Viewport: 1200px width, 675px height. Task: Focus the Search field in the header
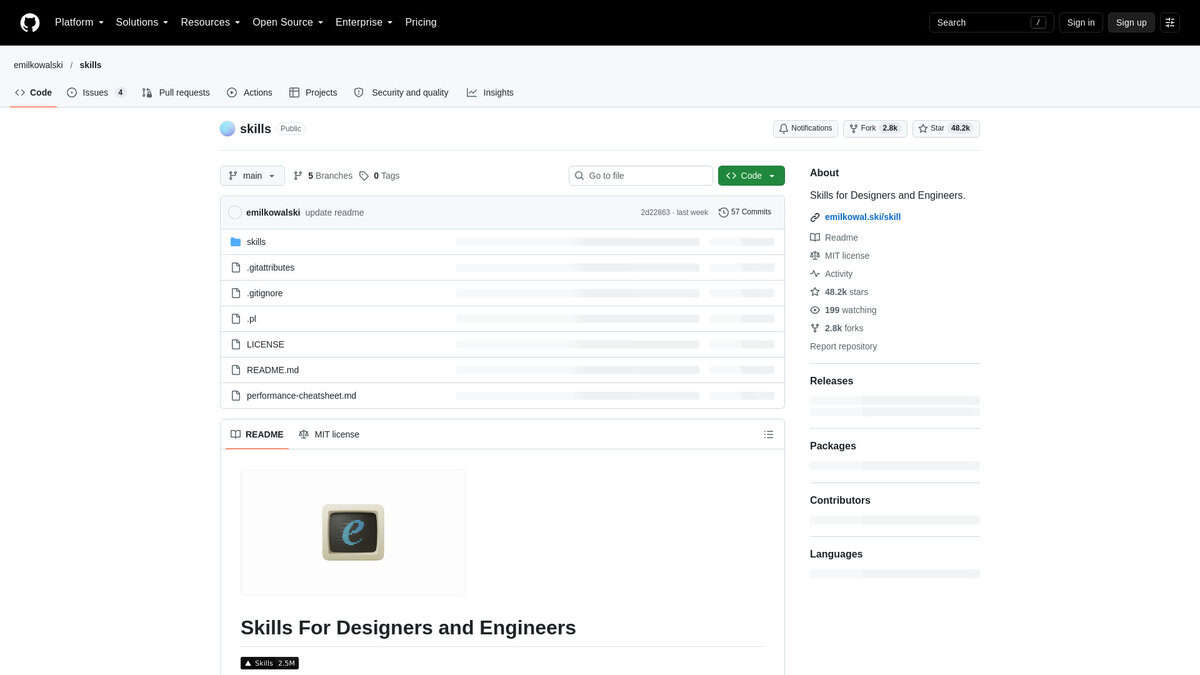[991, 22]
